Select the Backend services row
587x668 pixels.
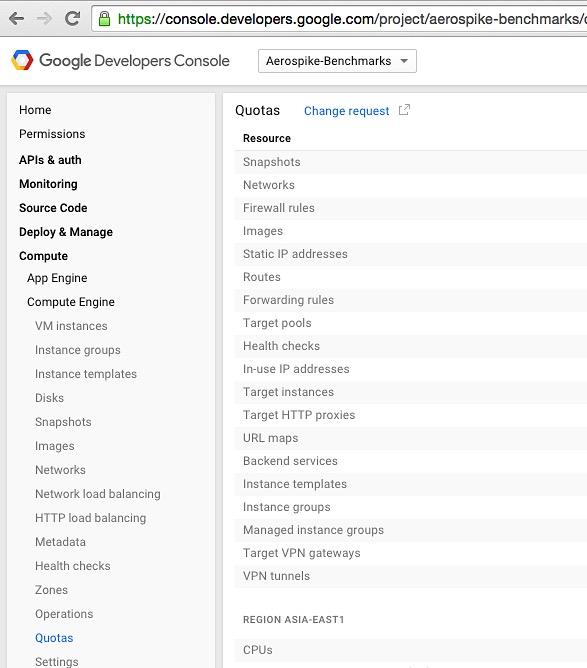pyautogui.click(x=411, y=461)
